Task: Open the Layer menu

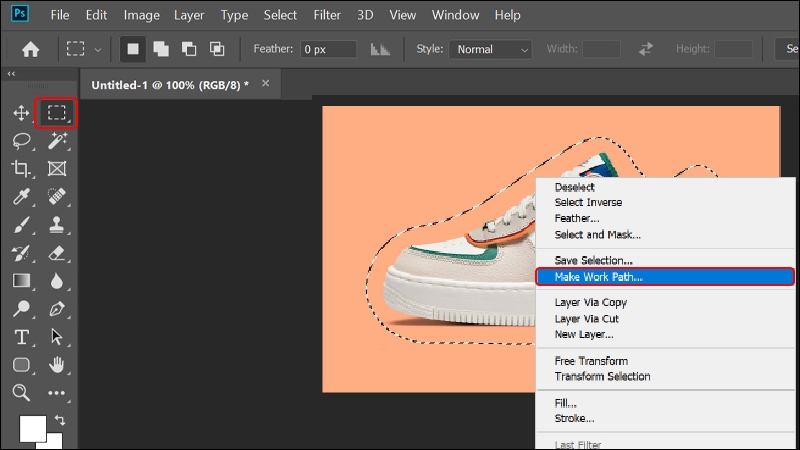Action: click(x=189, y=15)
